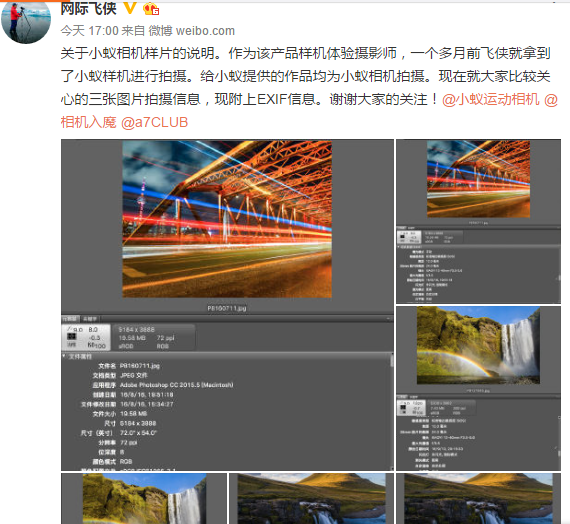Screen dimensions: 570x524
Task: Open the post timestamp 今天 17:00
Action: 89,31
